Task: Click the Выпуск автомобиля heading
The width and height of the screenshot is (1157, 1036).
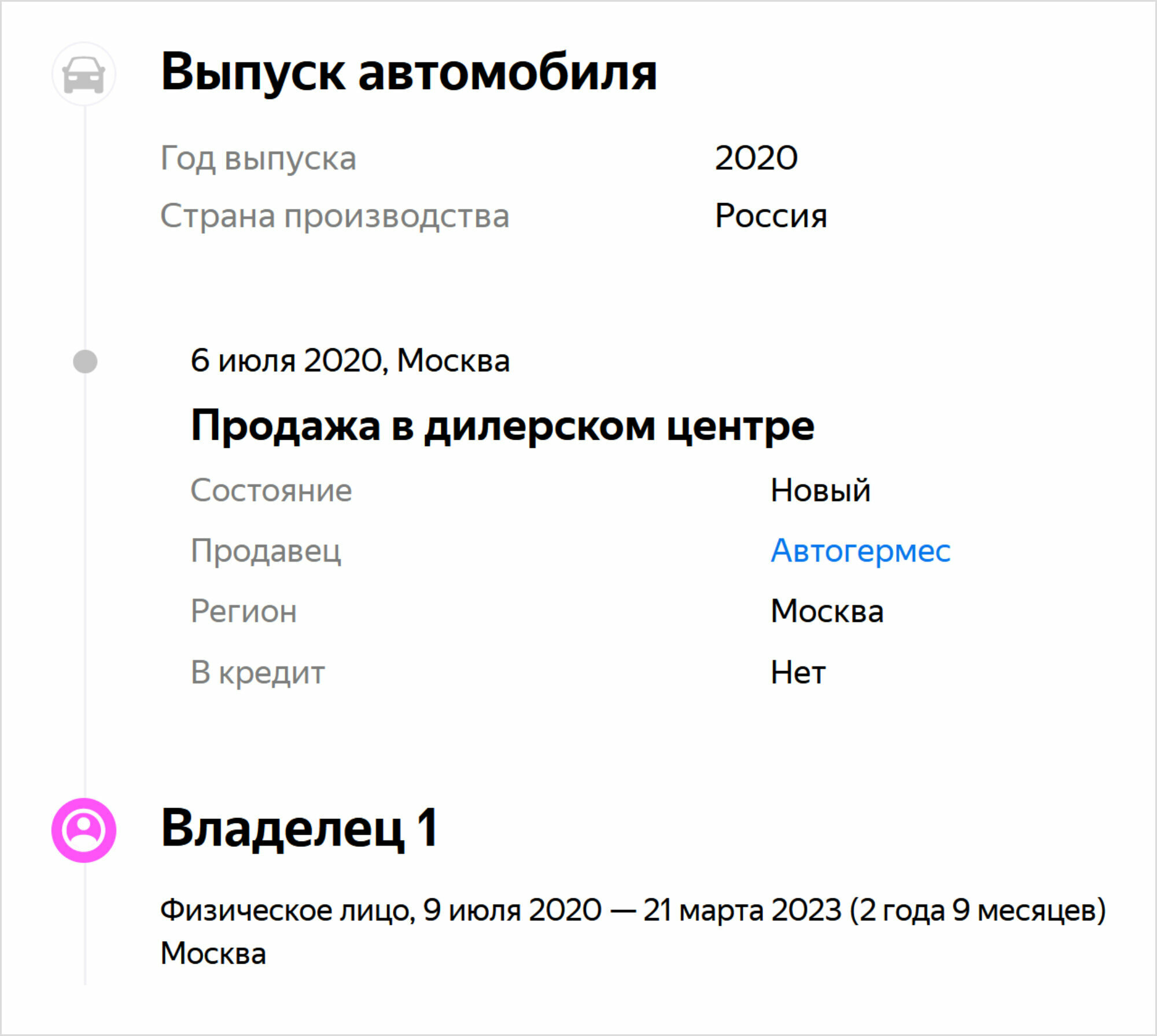Action: coord(408,73)
